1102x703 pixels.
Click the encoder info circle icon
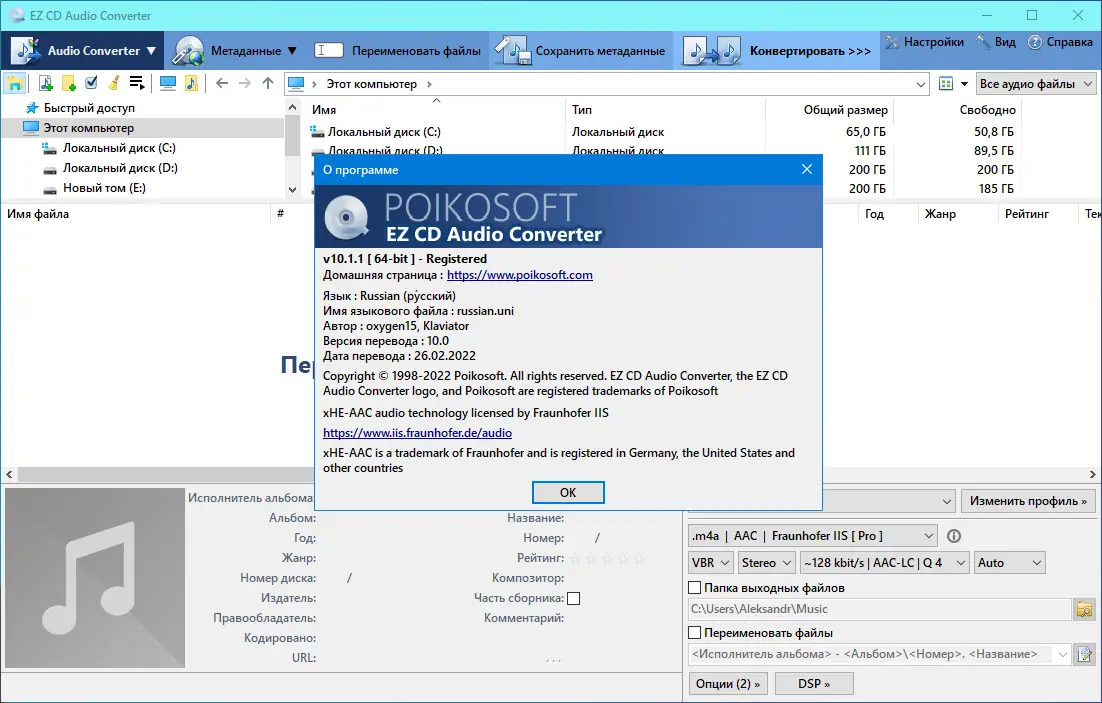pos(954,536)
